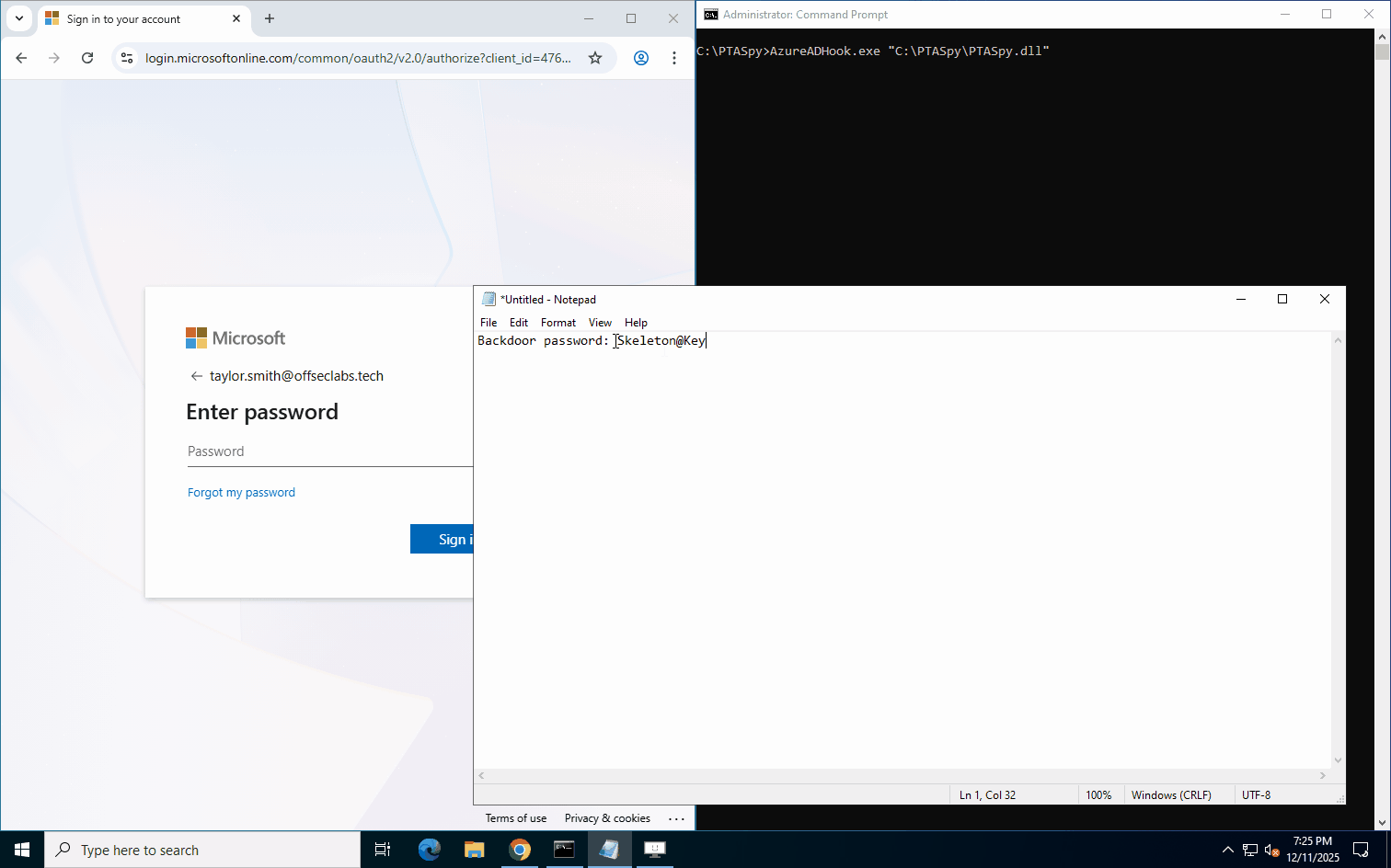
Task: Expand the Chrome tab search dropdown
Action: click(19, 18)
